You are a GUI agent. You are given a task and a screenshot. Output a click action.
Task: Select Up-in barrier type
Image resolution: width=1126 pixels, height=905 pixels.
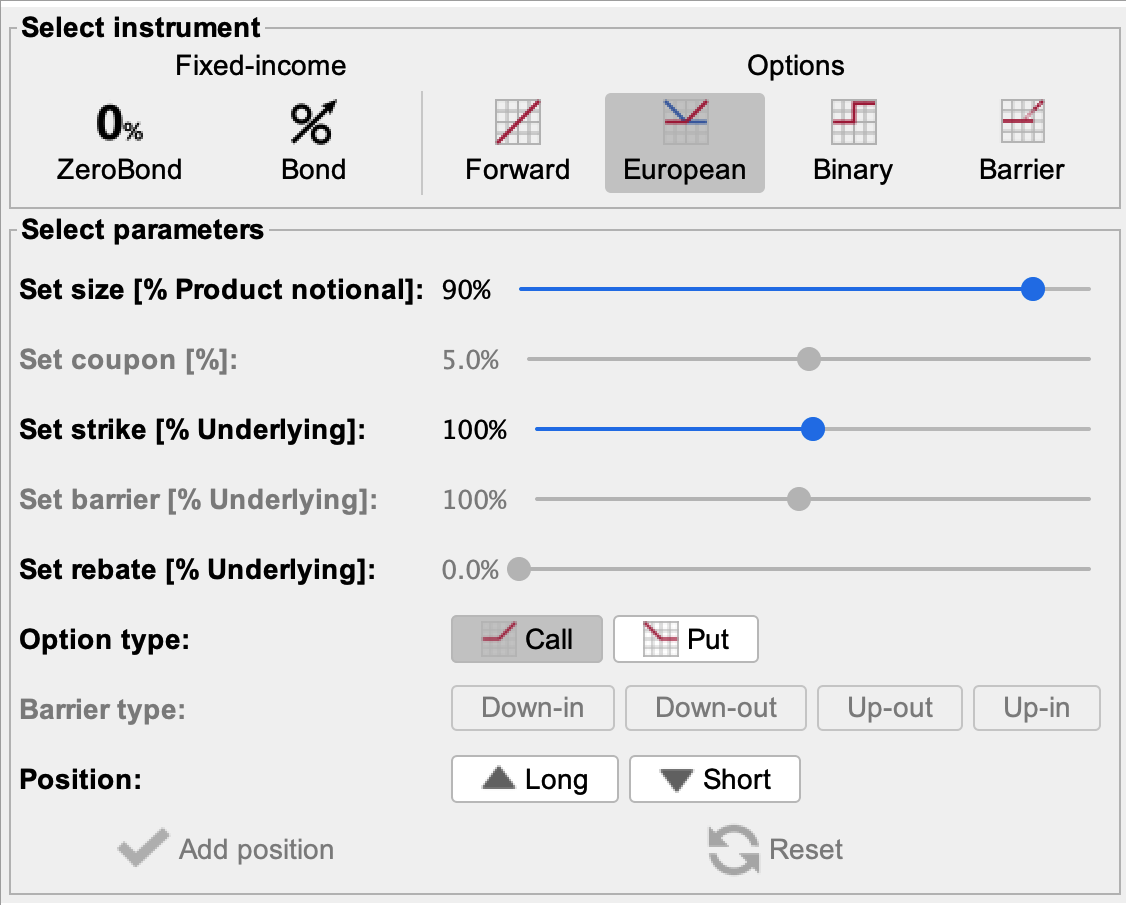[x=1037, y=708]
